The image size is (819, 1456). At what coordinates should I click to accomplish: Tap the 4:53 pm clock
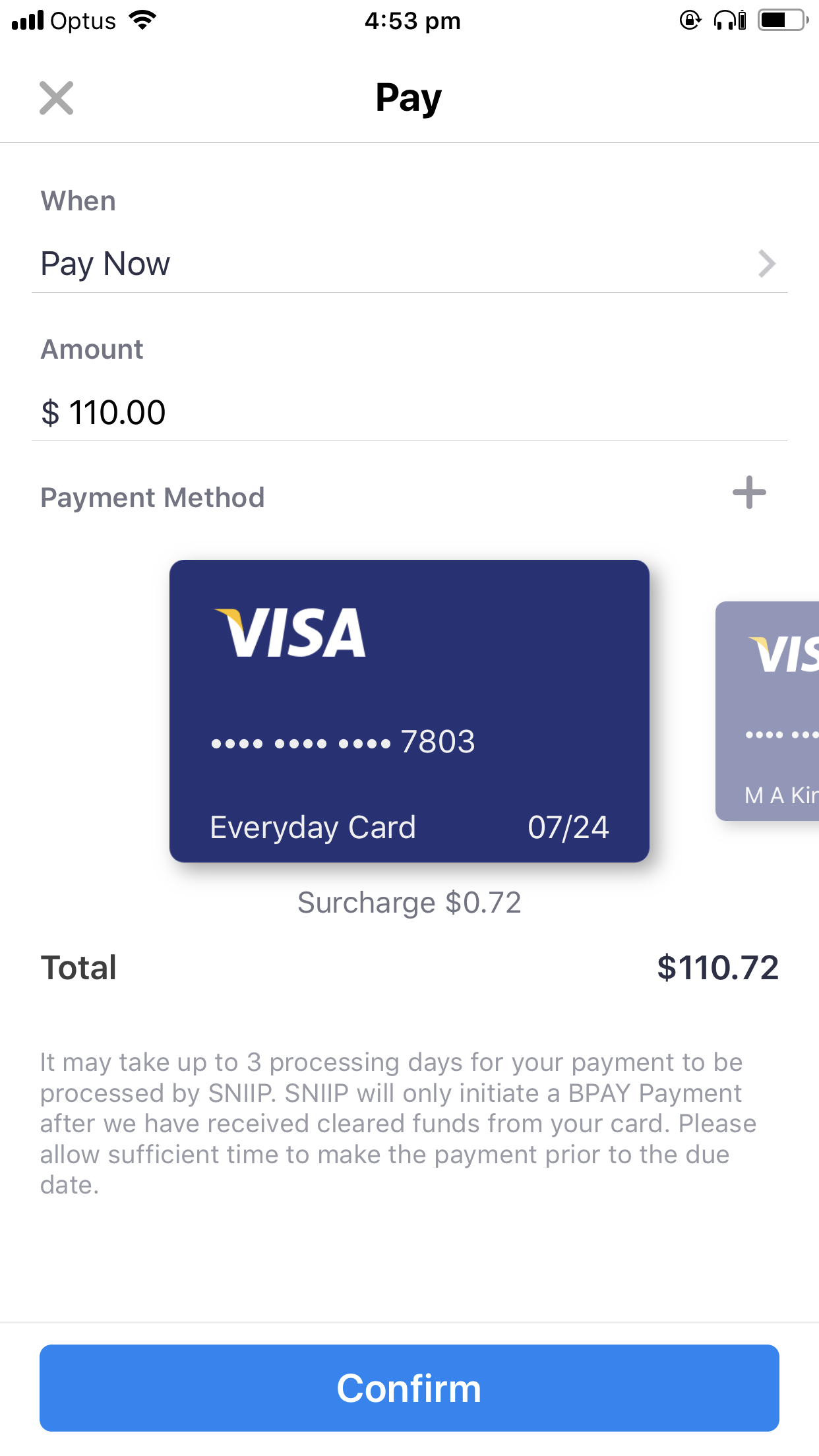(412, 21)
